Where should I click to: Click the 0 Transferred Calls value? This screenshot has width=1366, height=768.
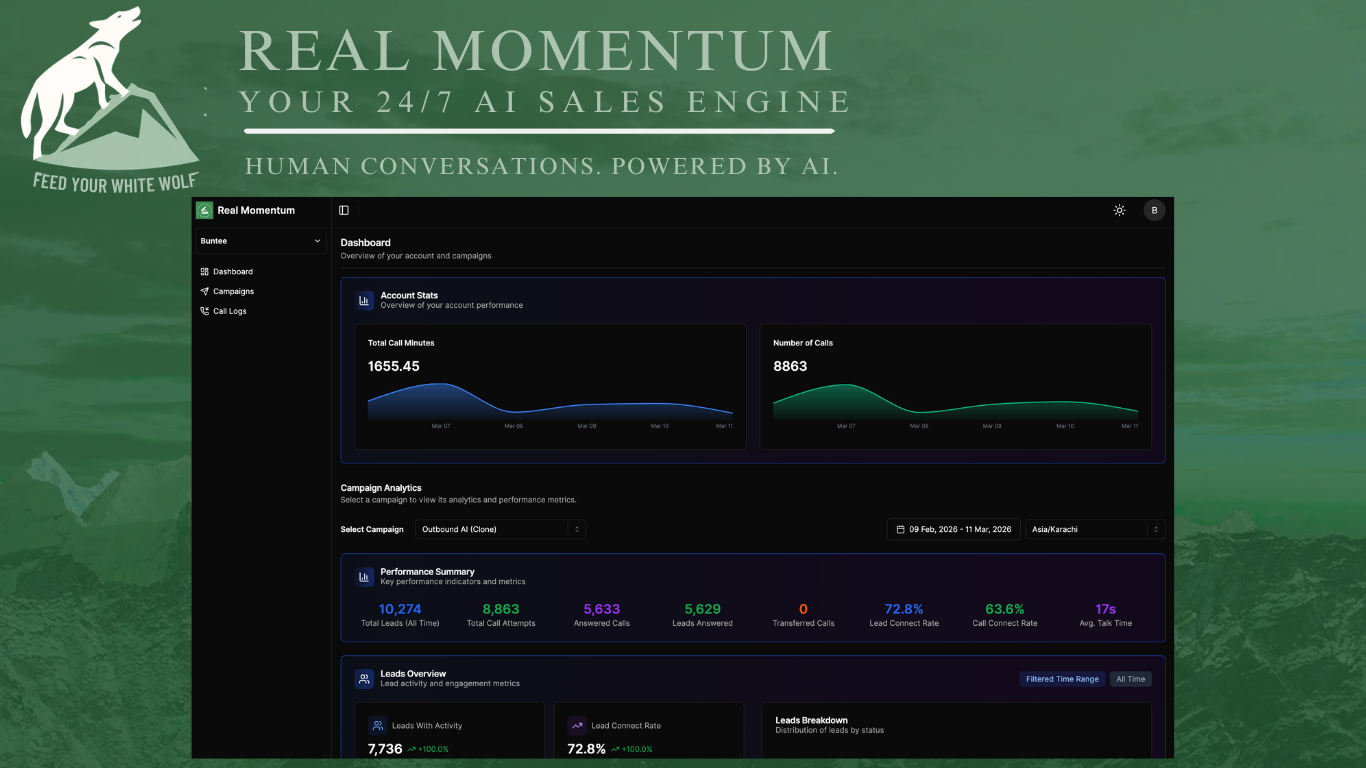pos(803,609)
